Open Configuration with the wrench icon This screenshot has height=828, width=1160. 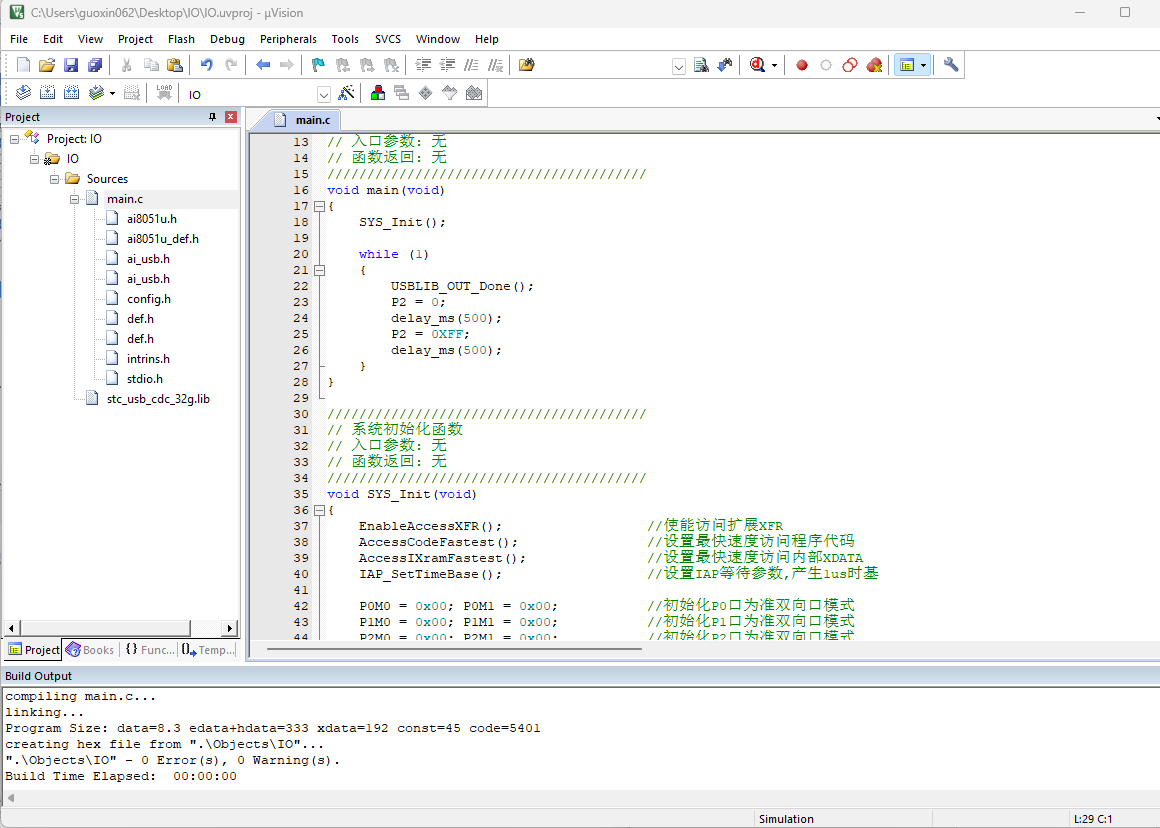point(951,65)
